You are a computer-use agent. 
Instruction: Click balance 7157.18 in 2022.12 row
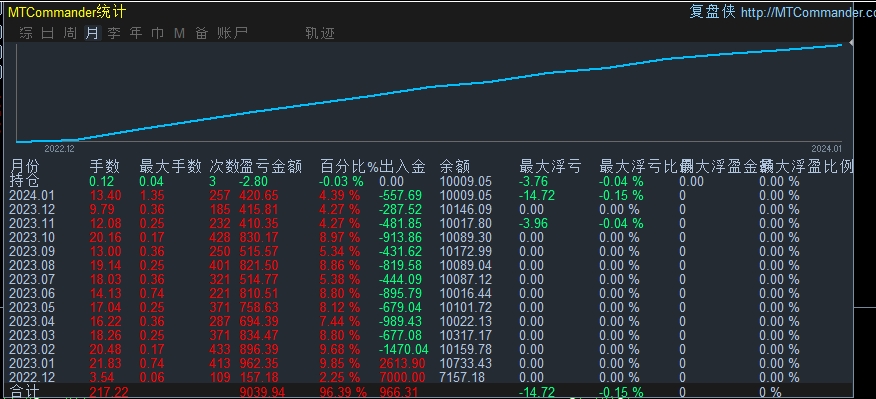tap(463, 377)
